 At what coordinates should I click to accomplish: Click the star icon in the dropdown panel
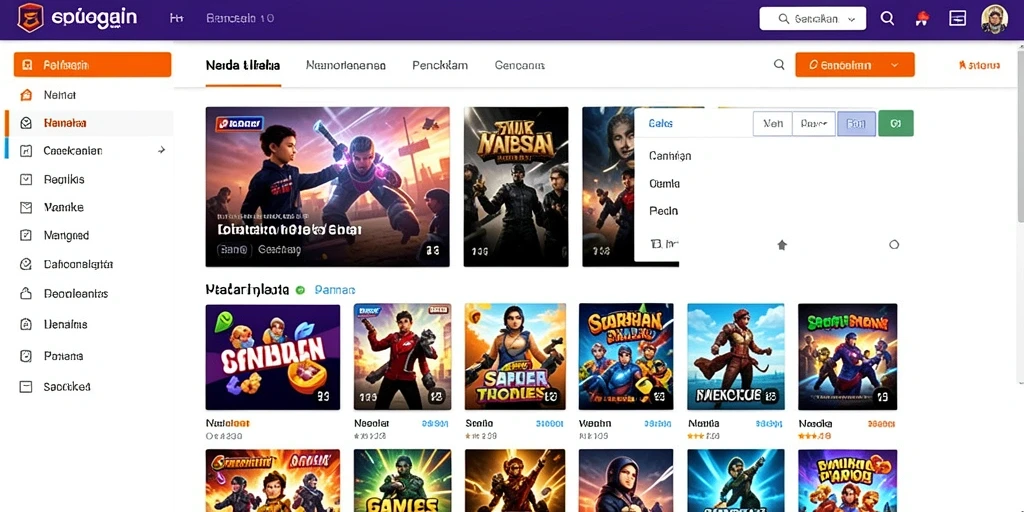[x=782, y=245]
